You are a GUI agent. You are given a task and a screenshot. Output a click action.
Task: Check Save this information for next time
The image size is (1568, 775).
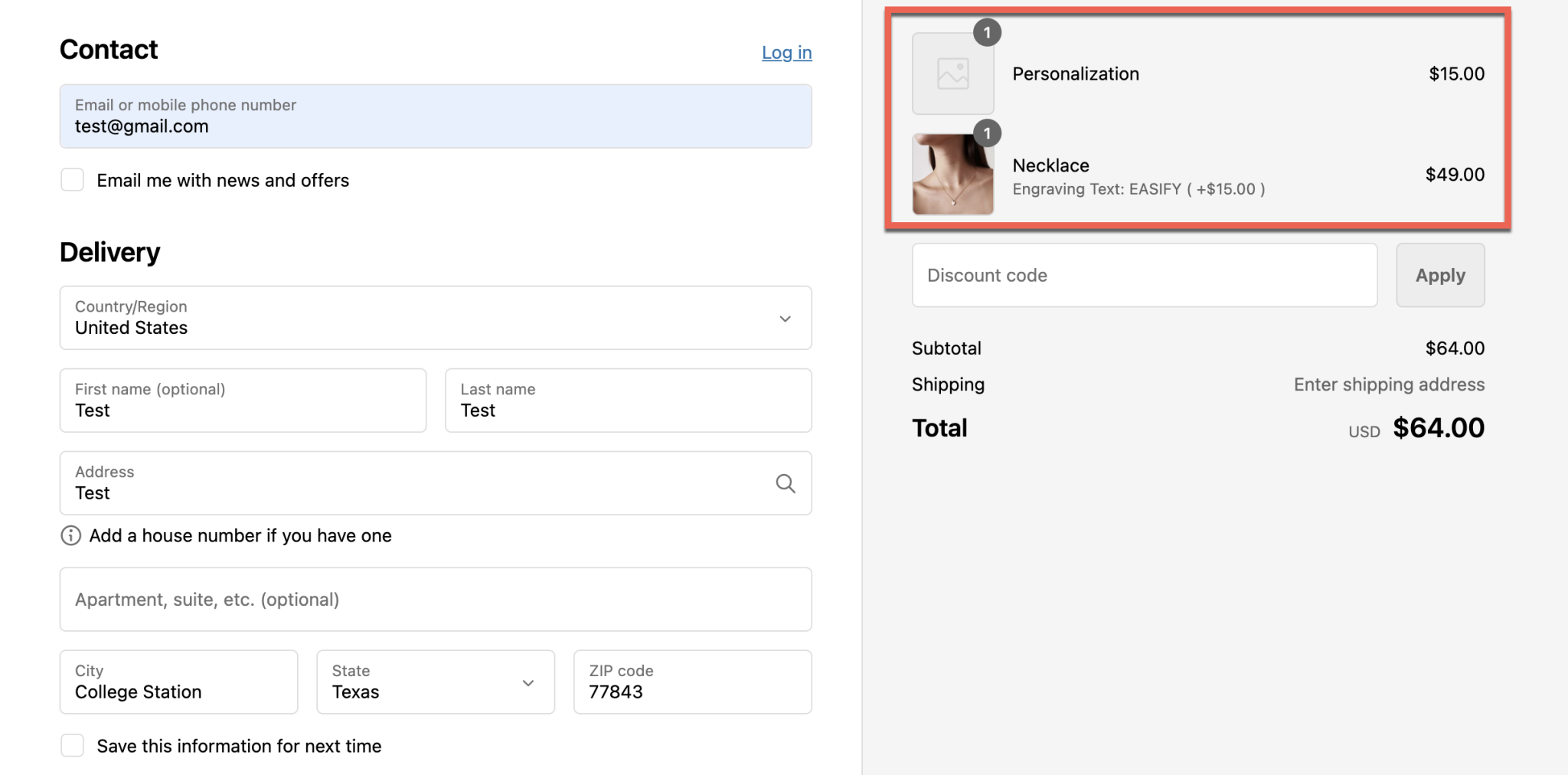click(x=72, y=744)
